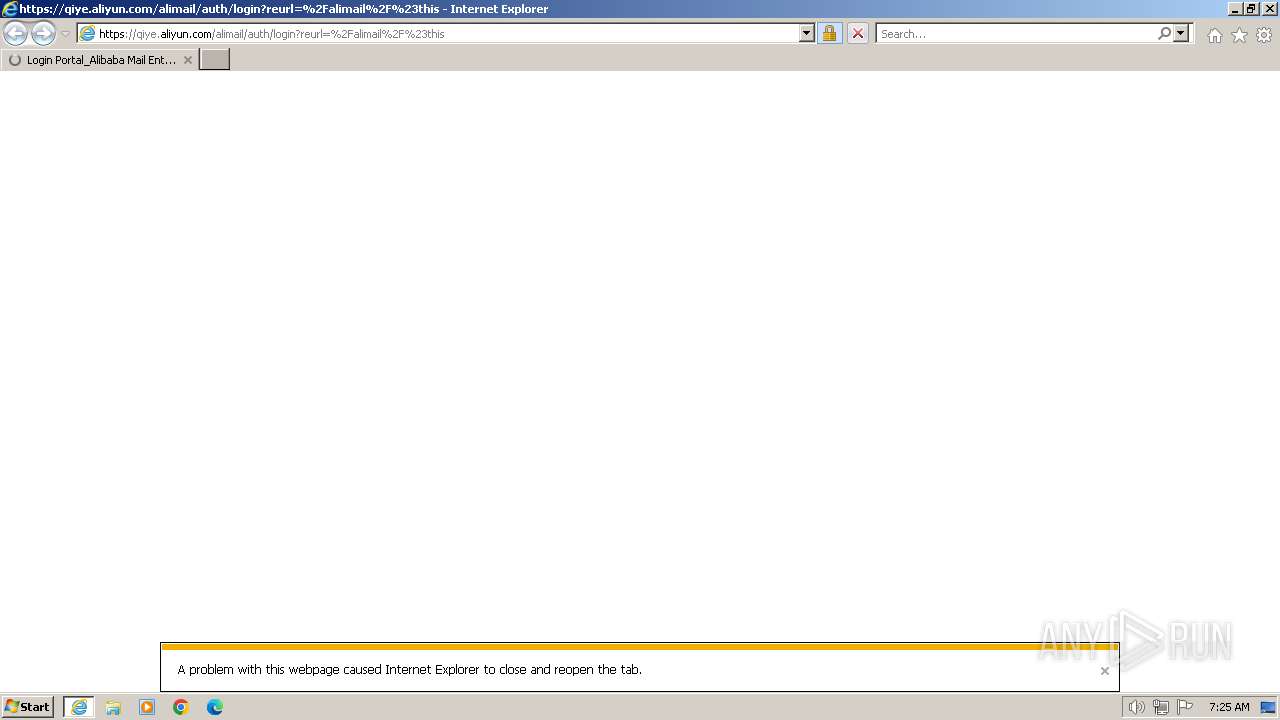Minimize the Internet Explorer window

coord(1235,9)
